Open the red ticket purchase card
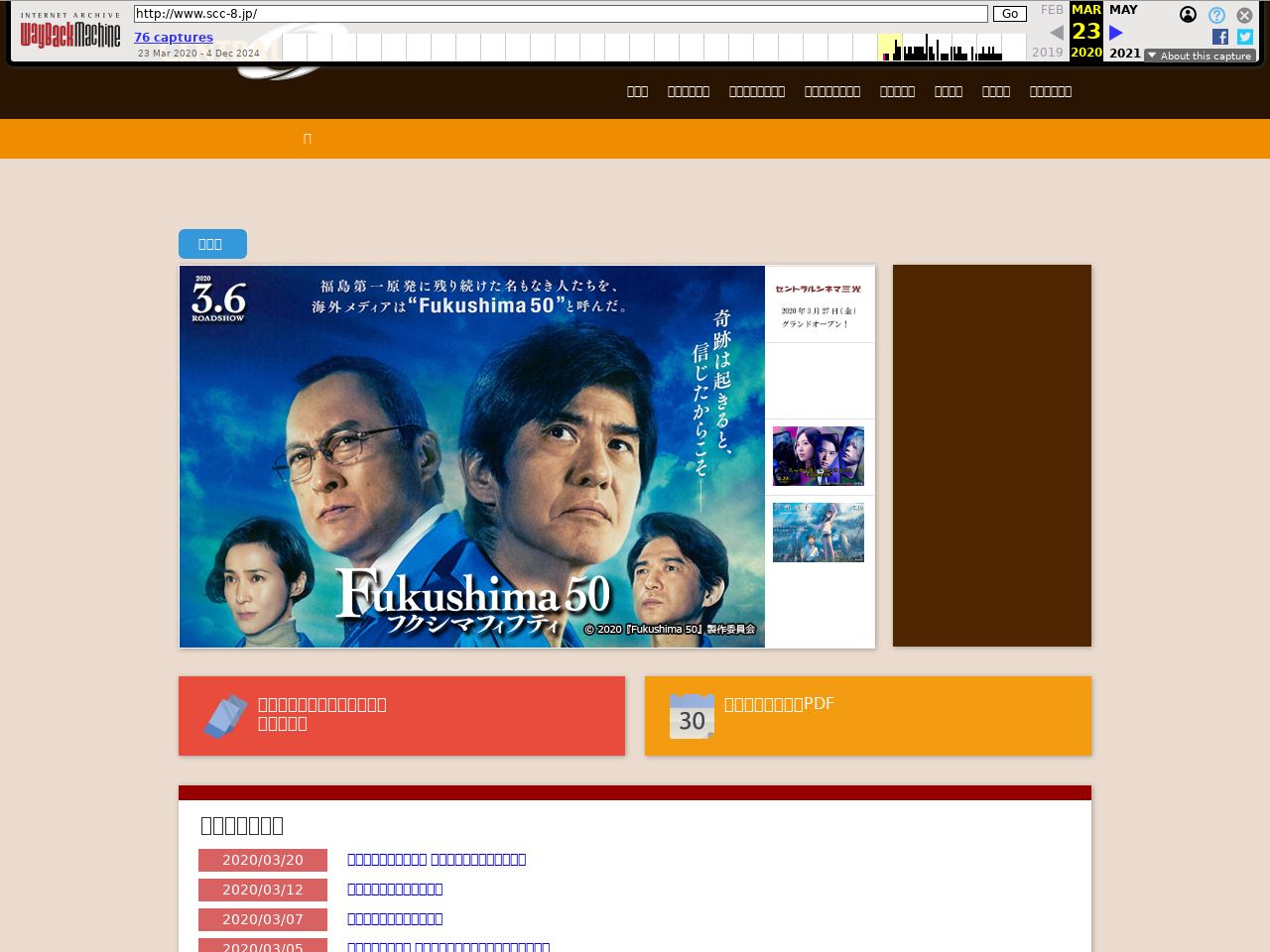Viewport: 1270px width, 952px height. pos(402,716)
